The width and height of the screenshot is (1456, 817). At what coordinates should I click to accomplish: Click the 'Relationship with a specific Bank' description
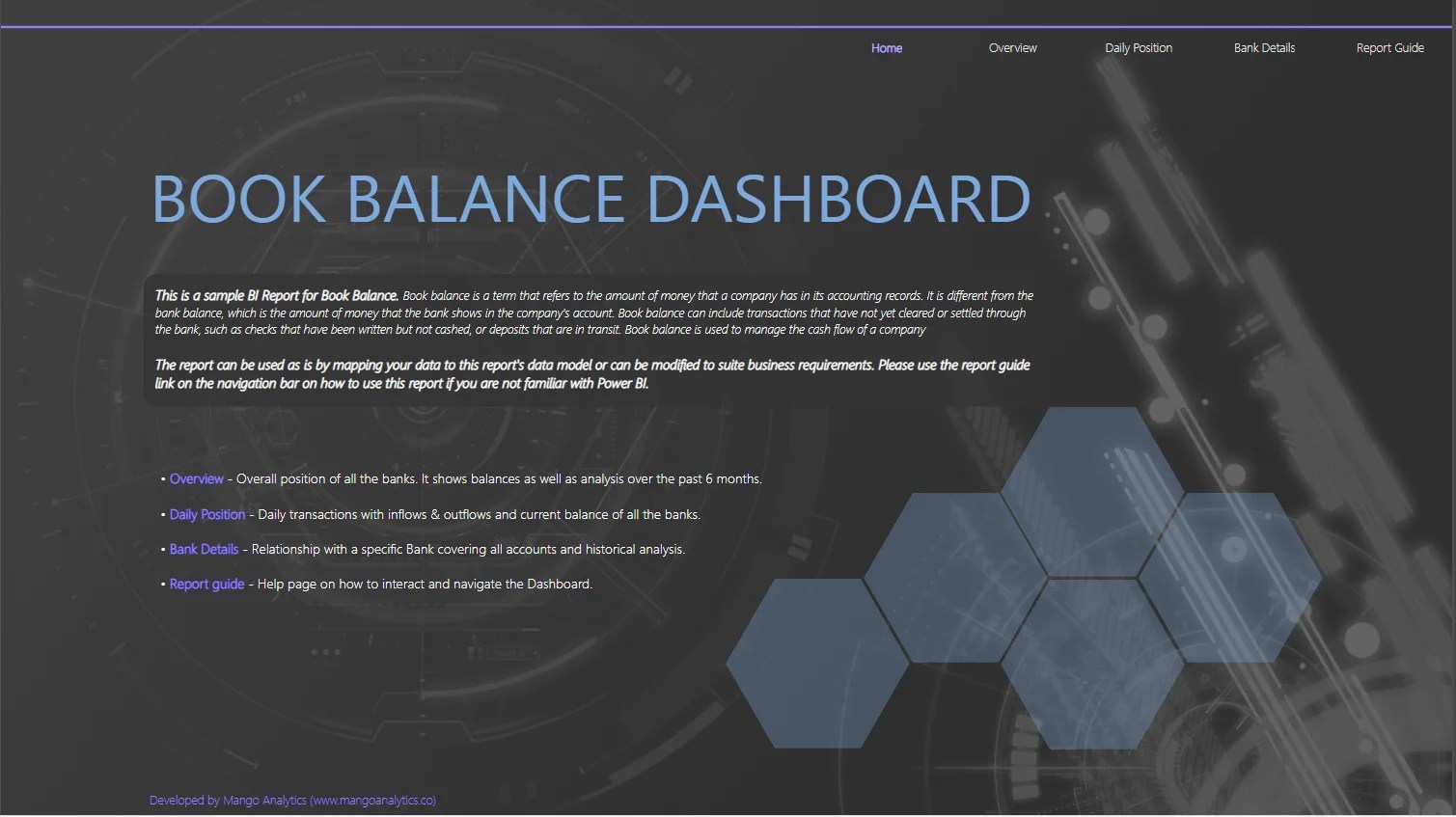(468, 550)
